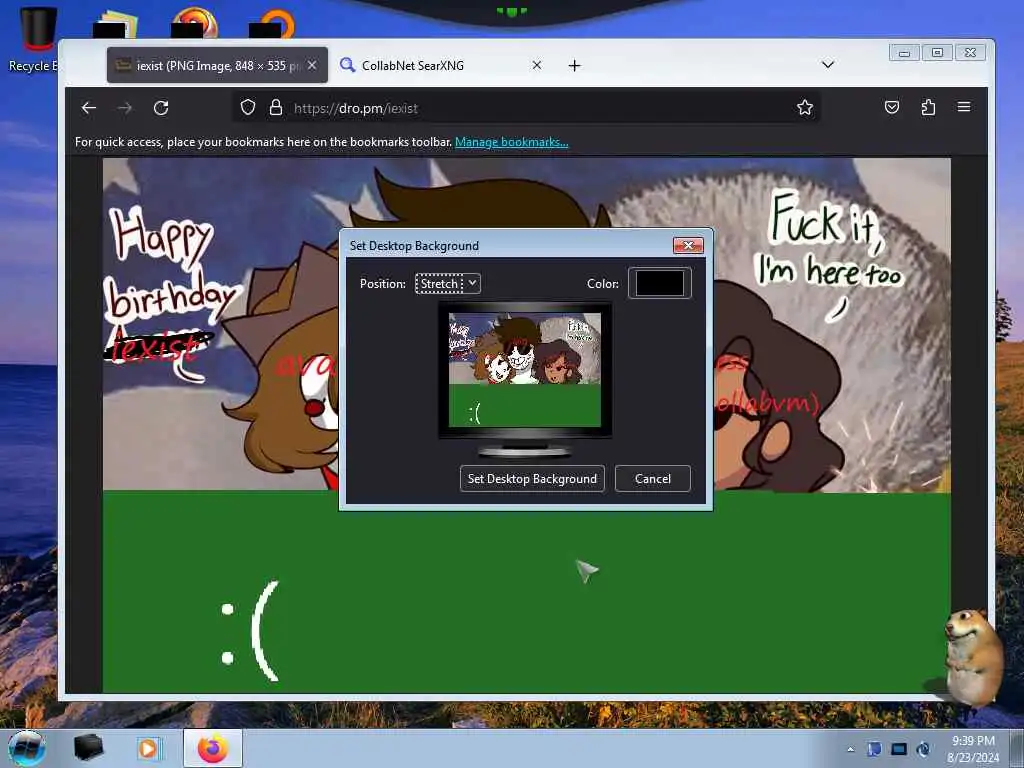Open the shield tracking protection icon
This screenshot has width=1024, height=768.
(248, 107)
